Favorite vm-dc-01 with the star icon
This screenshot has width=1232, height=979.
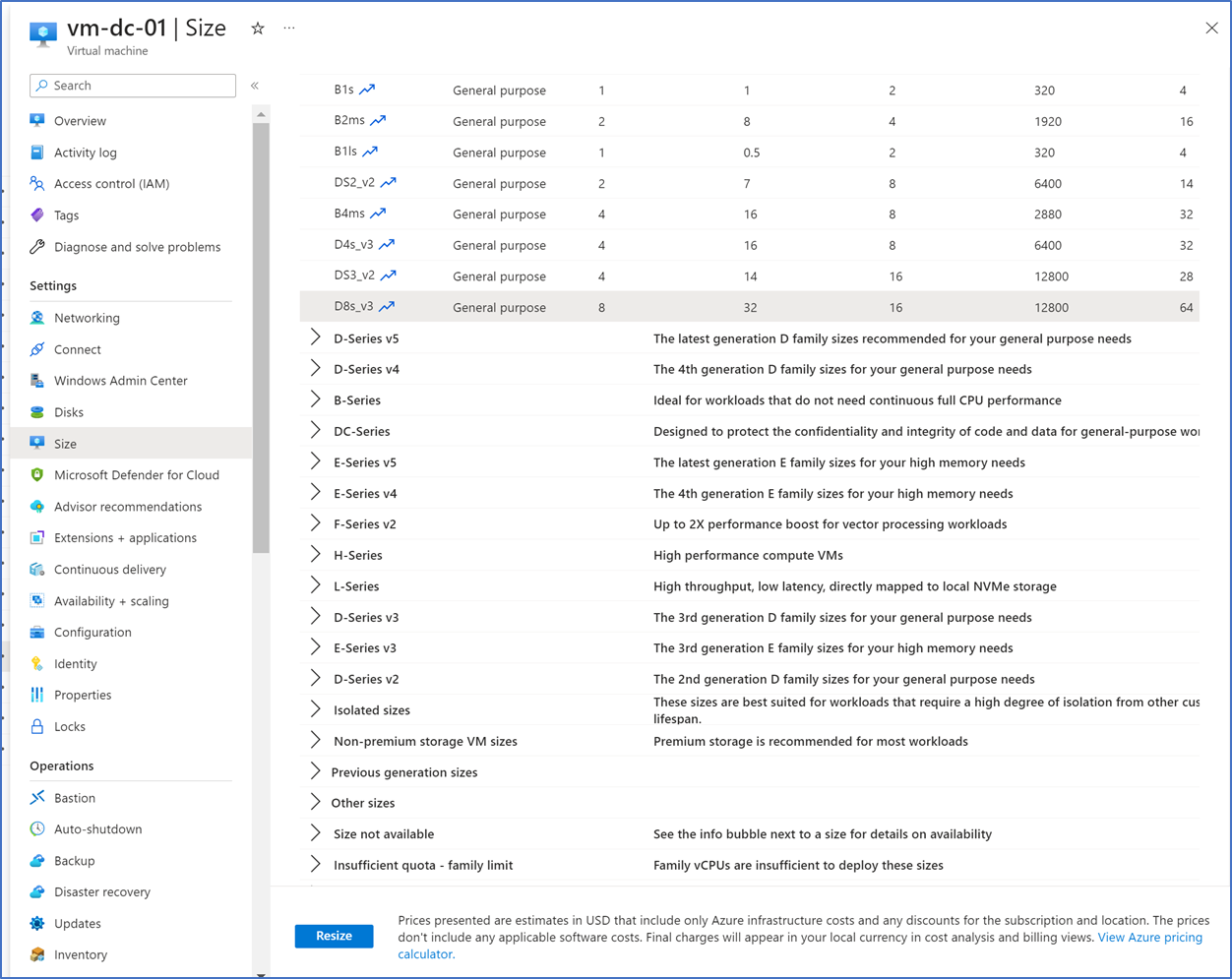[258, 29]
